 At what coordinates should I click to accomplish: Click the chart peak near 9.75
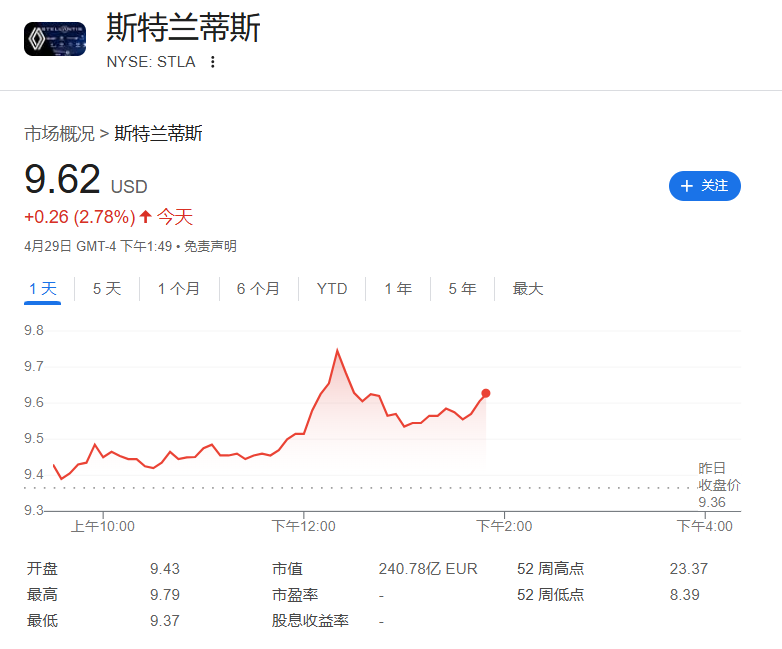coord(338,350)
